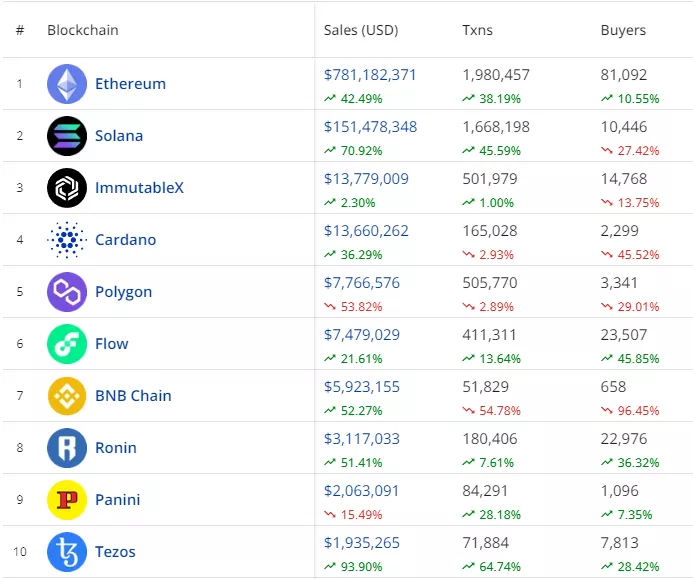The height and width of the screenshot is (579, 693).
Task: Click the Ethereum diamond logo icon
Action: (67, 84)
